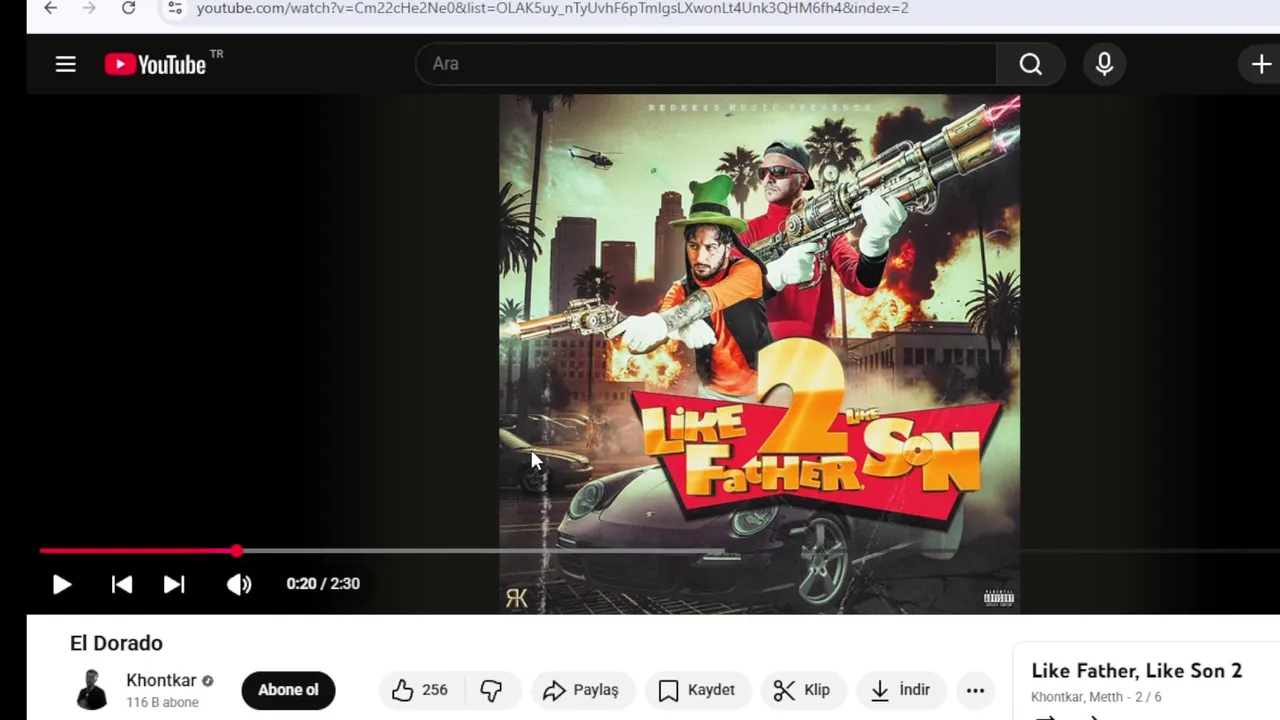The width and height of the screenshot is (1280, 720).
Task: Click the Kaydet save button
Action: [698, 690]
